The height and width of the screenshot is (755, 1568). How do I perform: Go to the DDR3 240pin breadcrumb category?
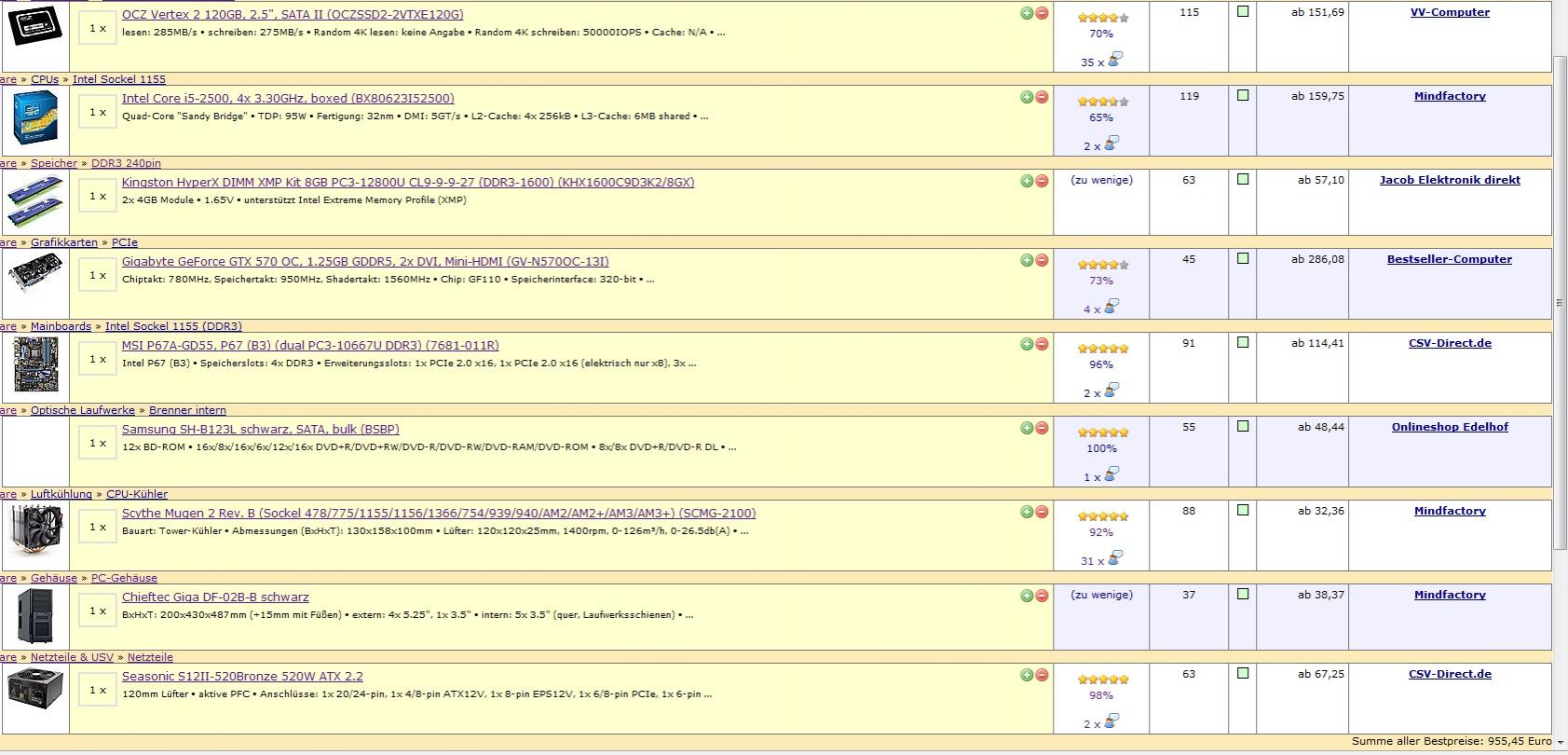tap(126, 163)
